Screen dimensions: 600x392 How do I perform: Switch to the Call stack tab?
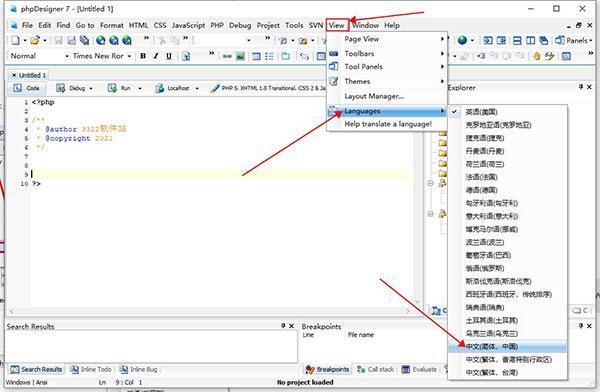coord(375,369)
